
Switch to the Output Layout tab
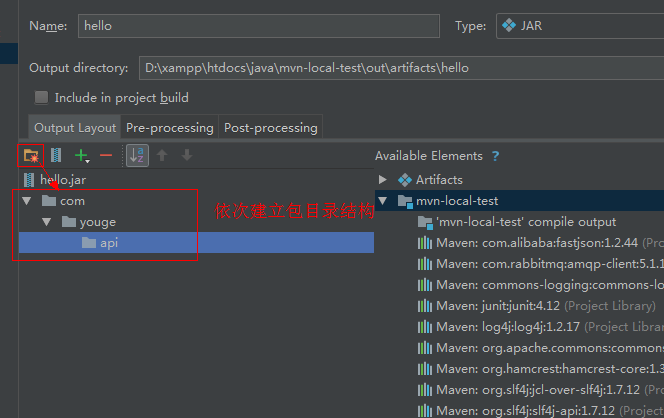75,127
